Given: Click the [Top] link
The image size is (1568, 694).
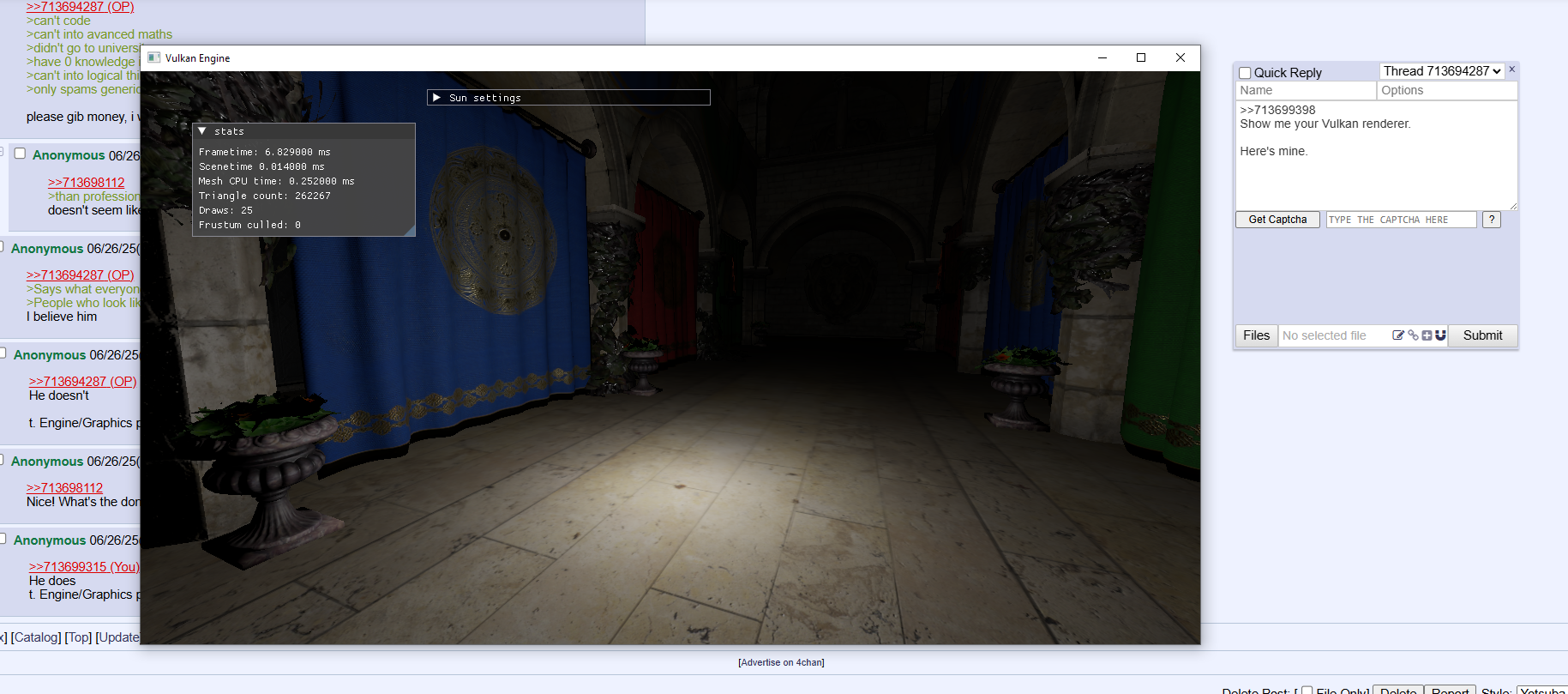Looking at the screenshot, I should point(78,637).
